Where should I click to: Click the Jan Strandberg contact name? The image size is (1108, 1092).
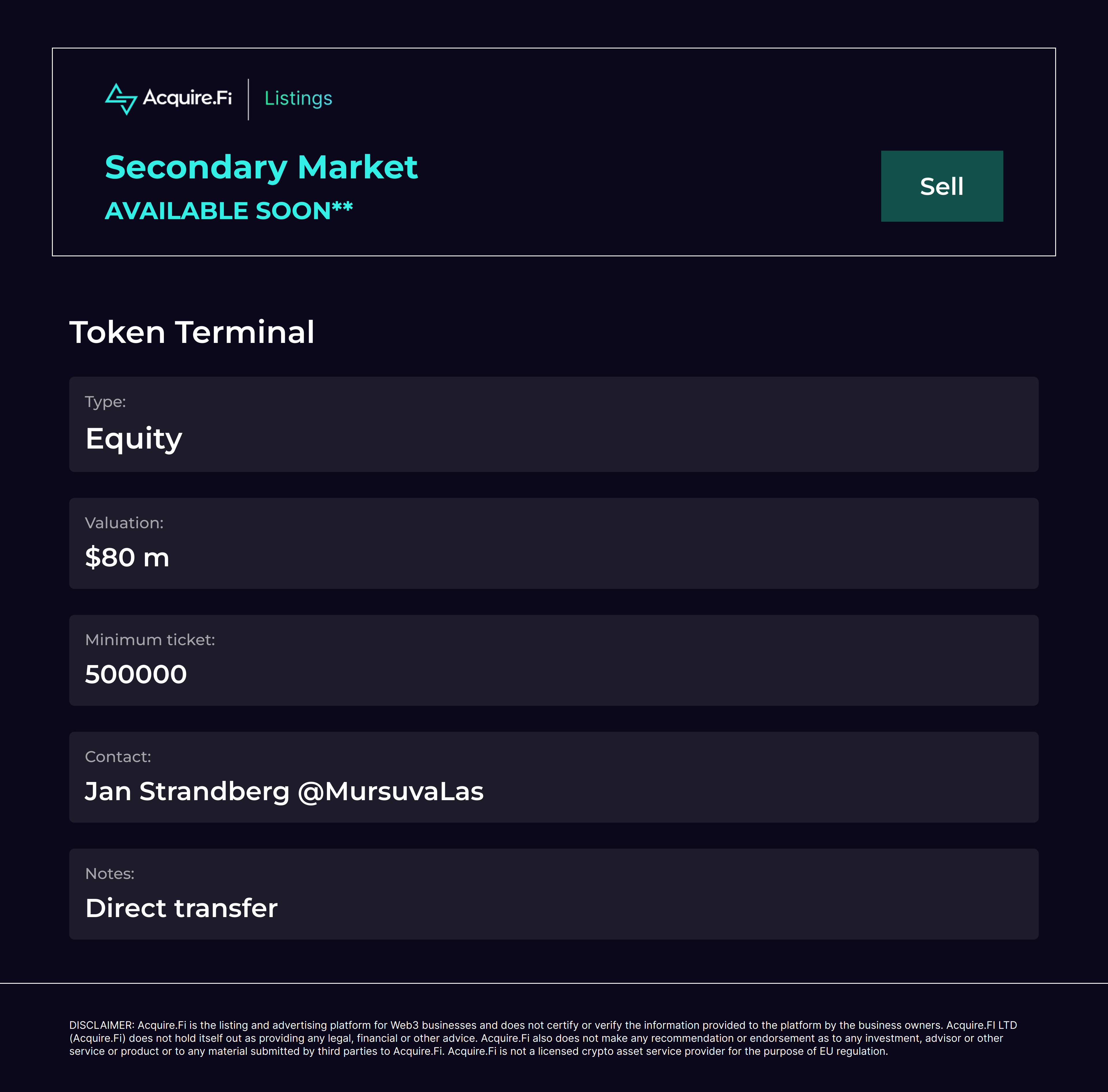[x=187, y=792]
